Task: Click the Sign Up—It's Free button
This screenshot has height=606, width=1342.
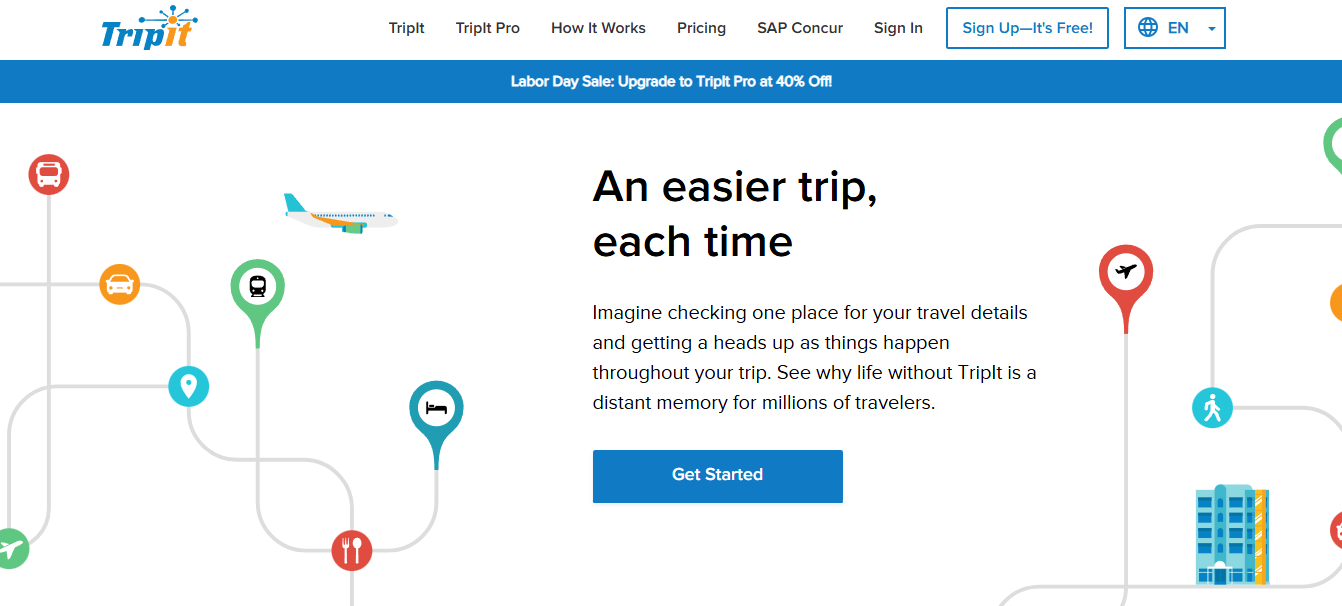Action: 1027,28
